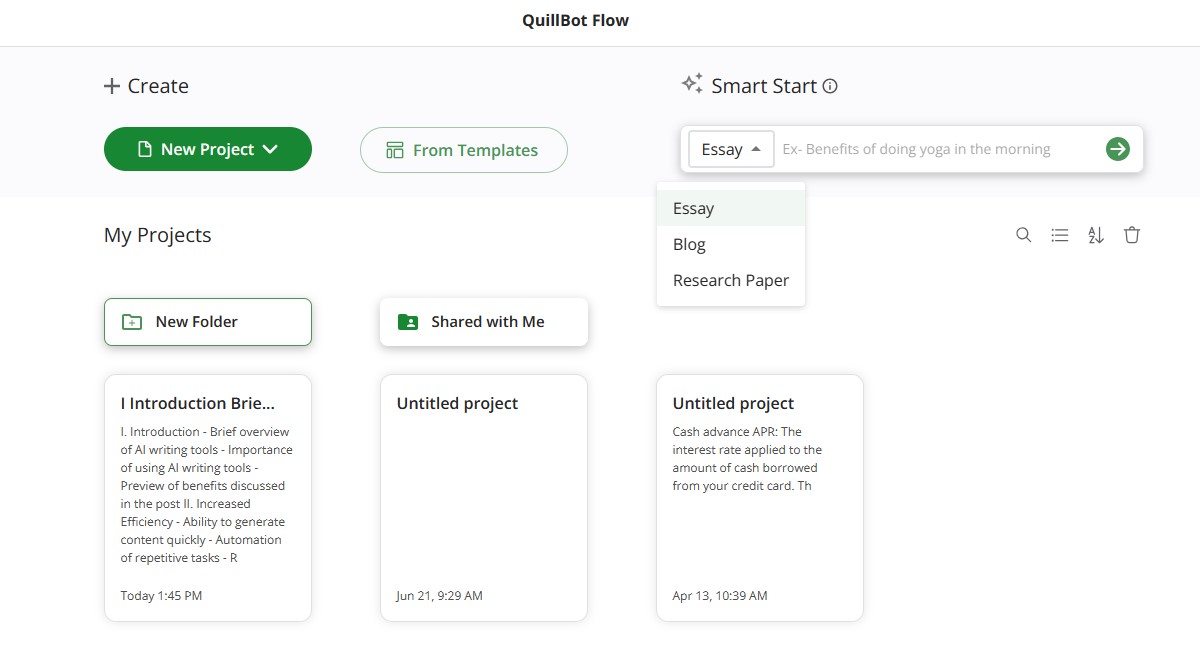1200x654 pixels.
Task: Switch to list view icon
Action: [1060, 235]
